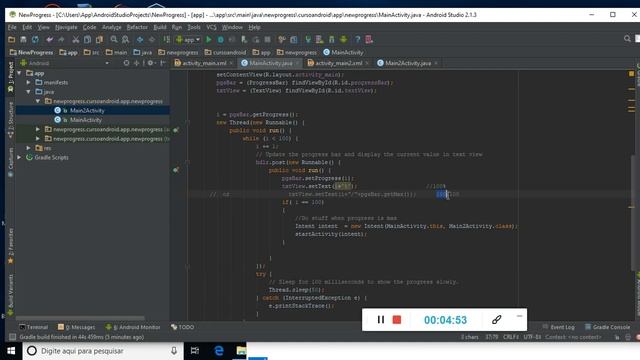The width and height of the screenshot is (640, 360).
Task: Open the UTF-8 encoding selector
Action: click(x=532, y=337)
